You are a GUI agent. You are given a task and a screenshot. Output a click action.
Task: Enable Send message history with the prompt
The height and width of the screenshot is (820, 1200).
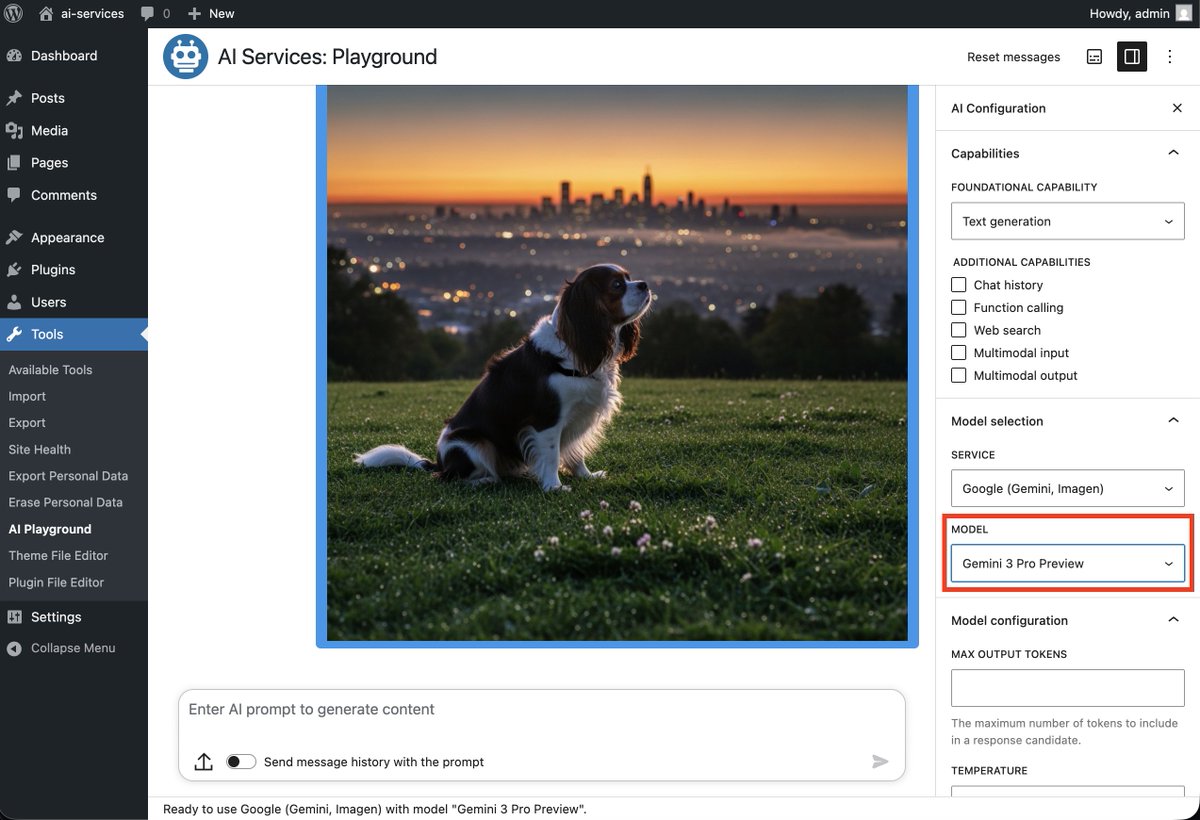[x=241, y=761]
